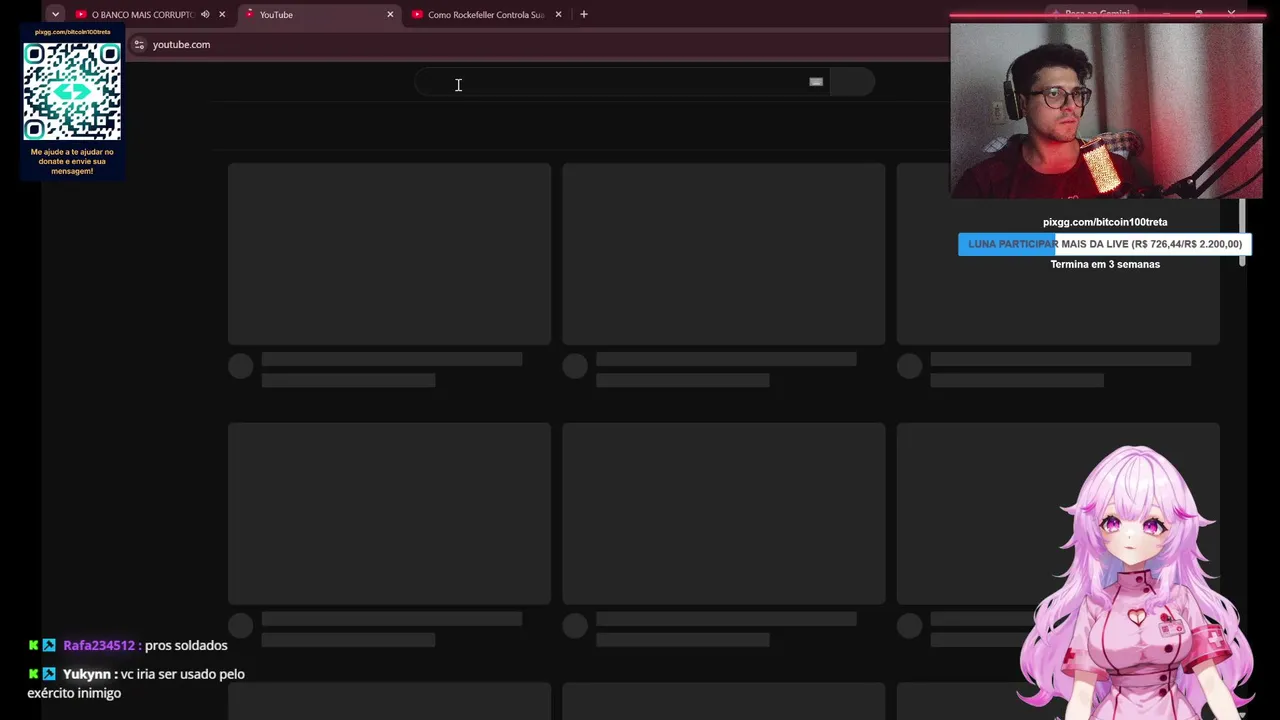The height and width of the screenshot is (720, 1280).
Task: Close the 'O BANCO MAIS CORRUPTO' tab
Action: 222,14
